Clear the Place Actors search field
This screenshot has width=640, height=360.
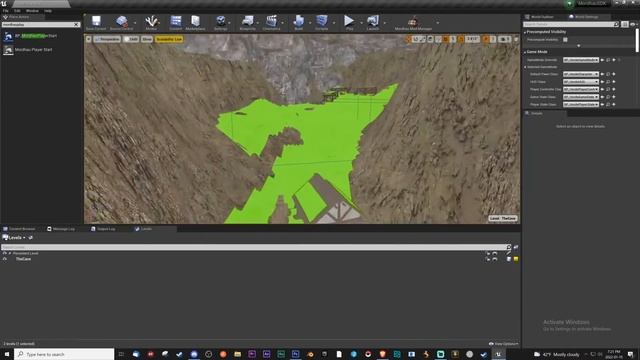click(x=76, y=24)
